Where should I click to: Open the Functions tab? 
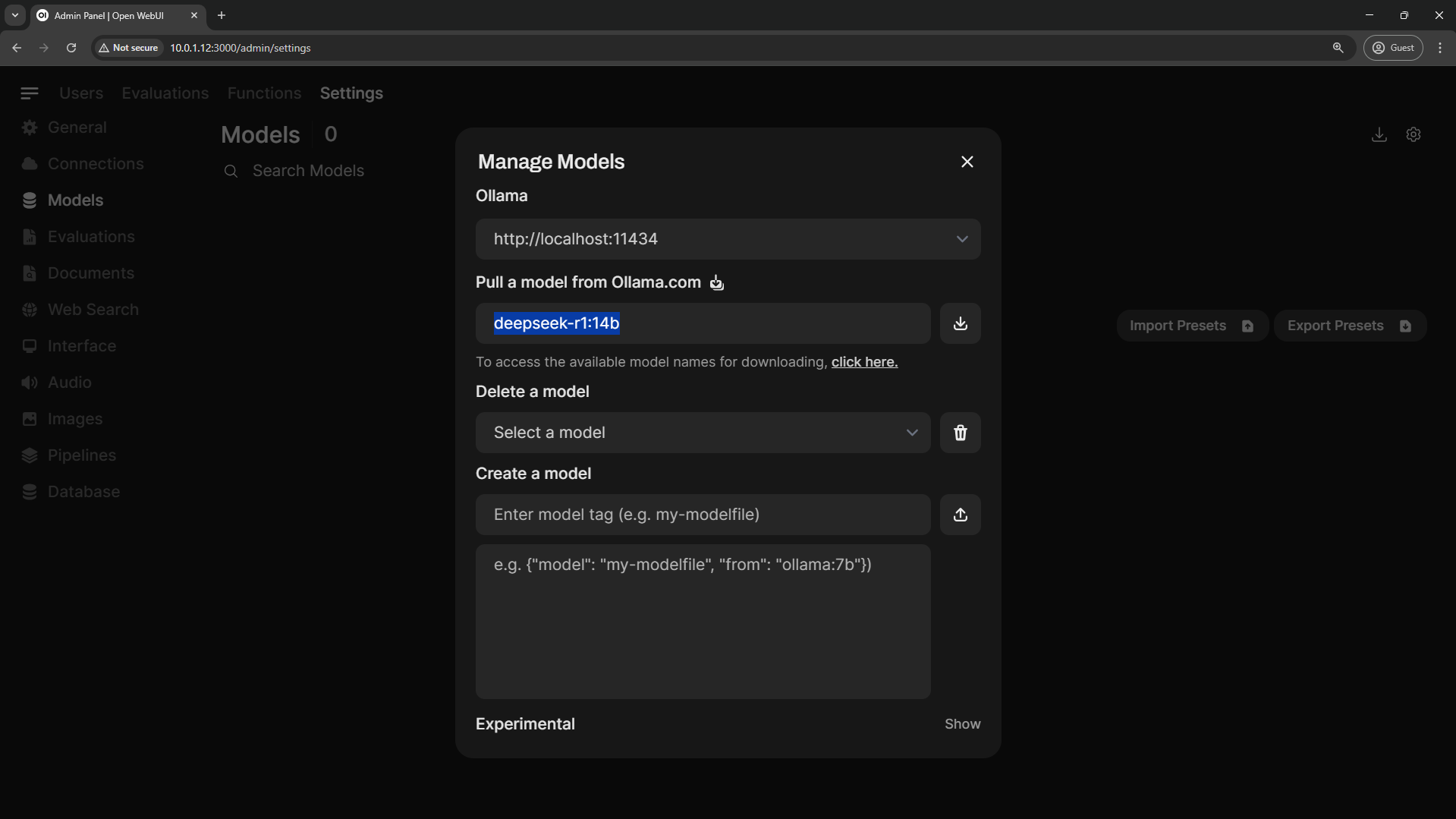click(264, 93)
